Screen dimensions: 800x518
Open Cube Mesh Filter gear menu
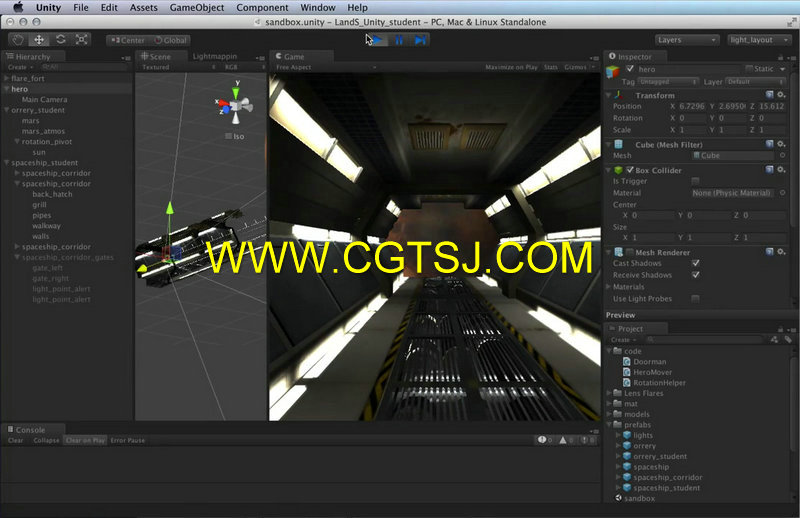pos(781,144)
